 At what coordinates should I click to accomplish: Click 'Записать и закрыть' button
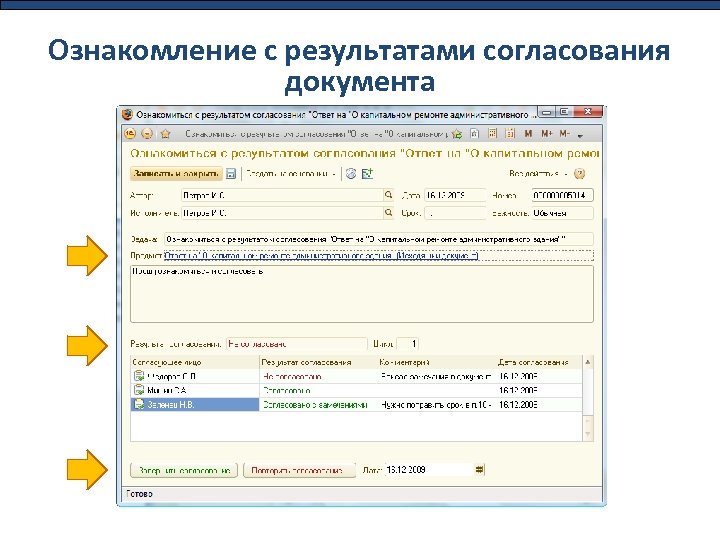point(176,174)
